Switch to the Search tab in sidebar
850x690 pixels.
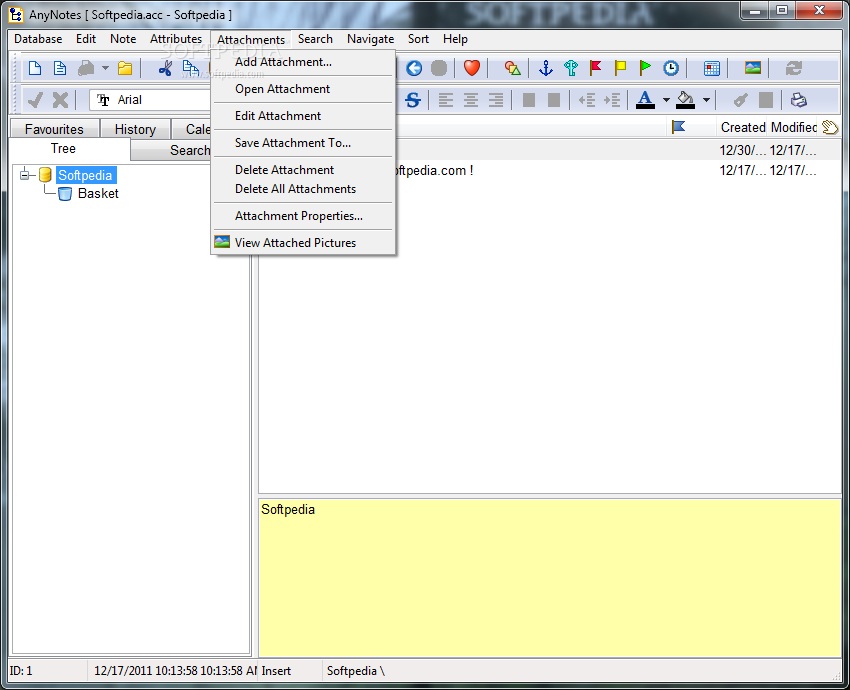point(190,150)
